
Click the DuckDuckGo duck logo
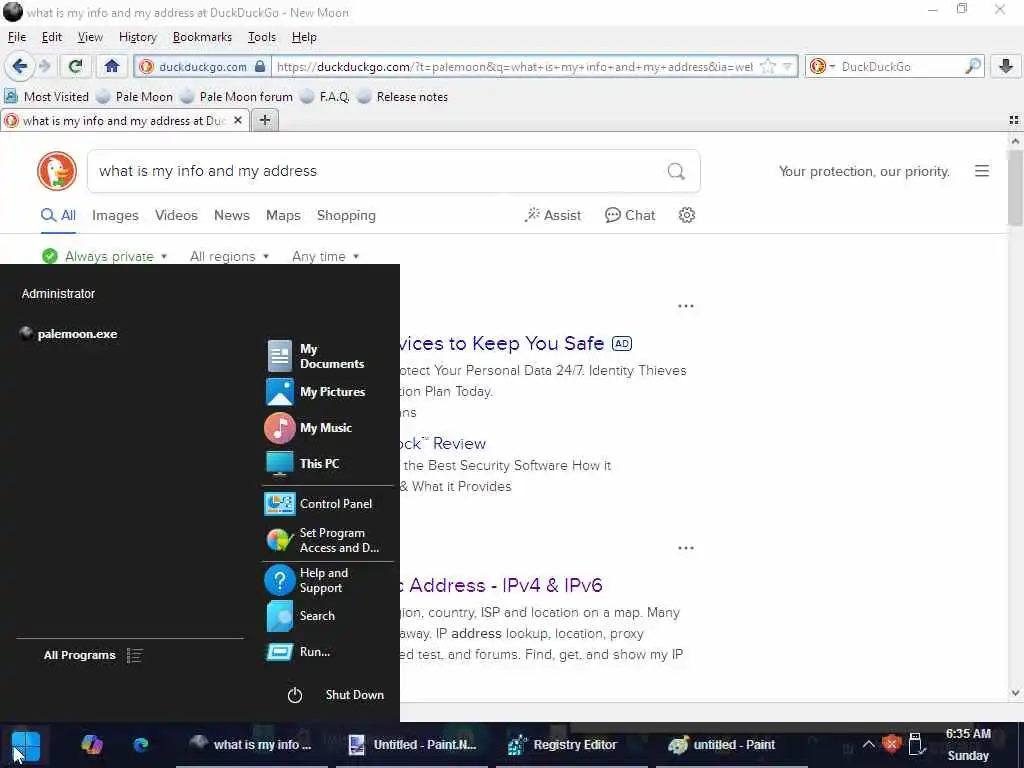tap(57, 171)
